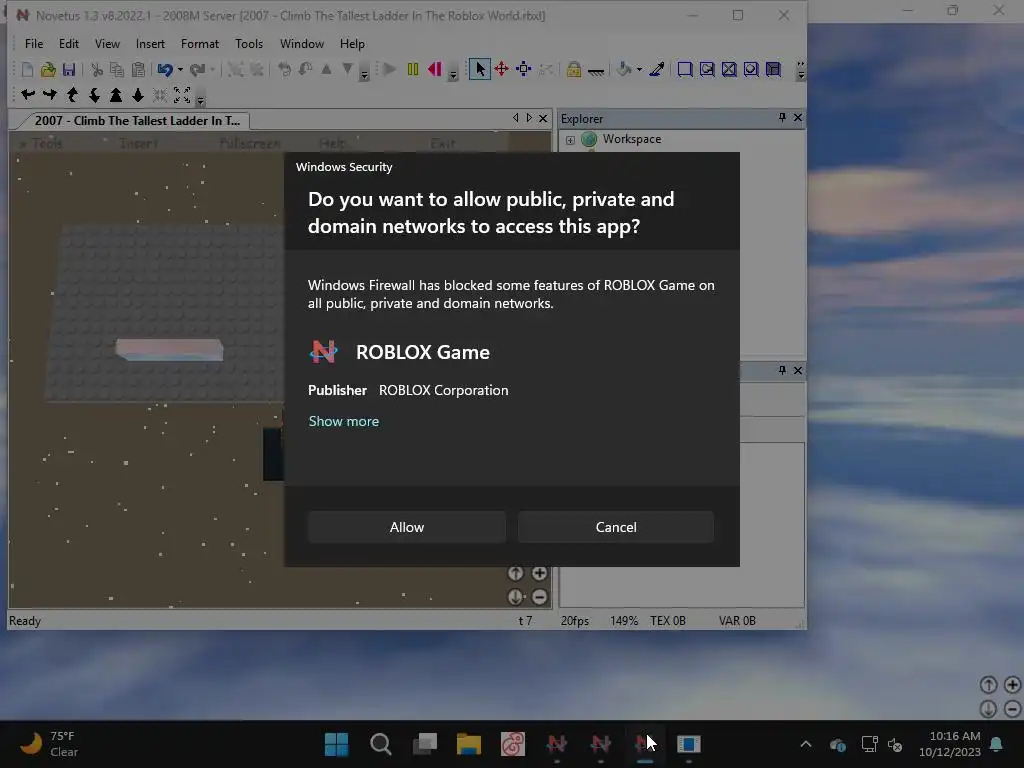This screenshot has width=1024, height=768.
Task: Click the viewport zoom-in plus button
Action: (539, 573)
